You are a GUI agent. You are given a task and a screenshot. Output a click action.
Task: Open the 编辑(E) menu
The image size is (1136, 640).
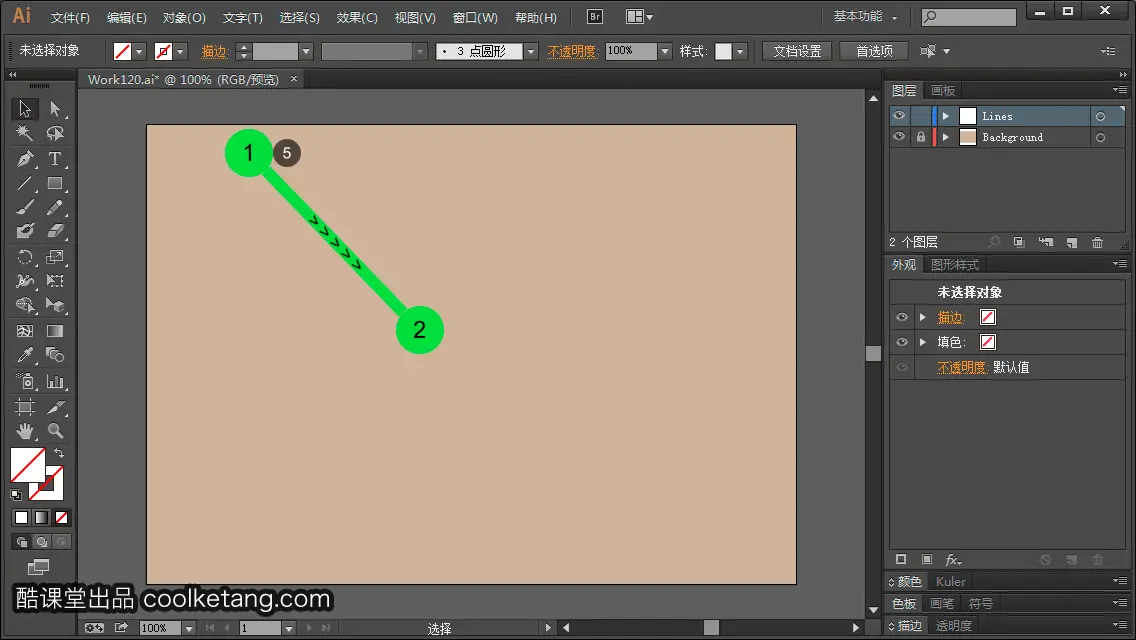click(x=127, y=17)
